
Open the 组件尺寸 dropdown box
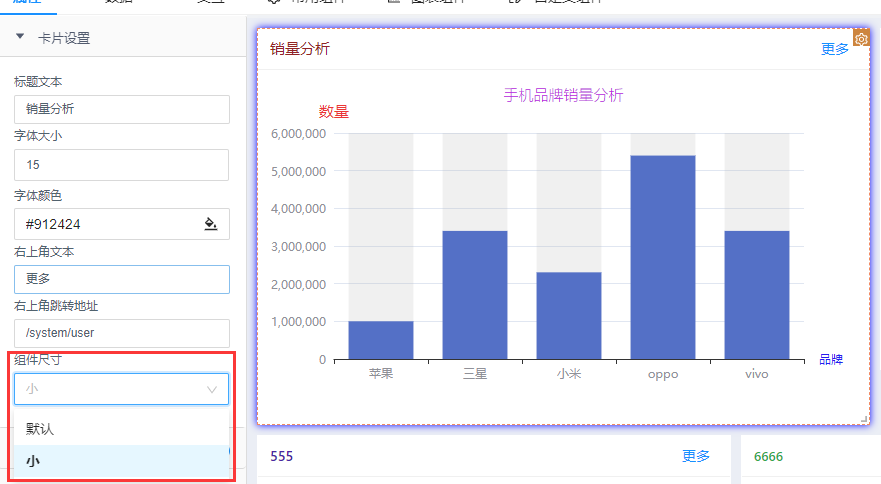point(121,389)
